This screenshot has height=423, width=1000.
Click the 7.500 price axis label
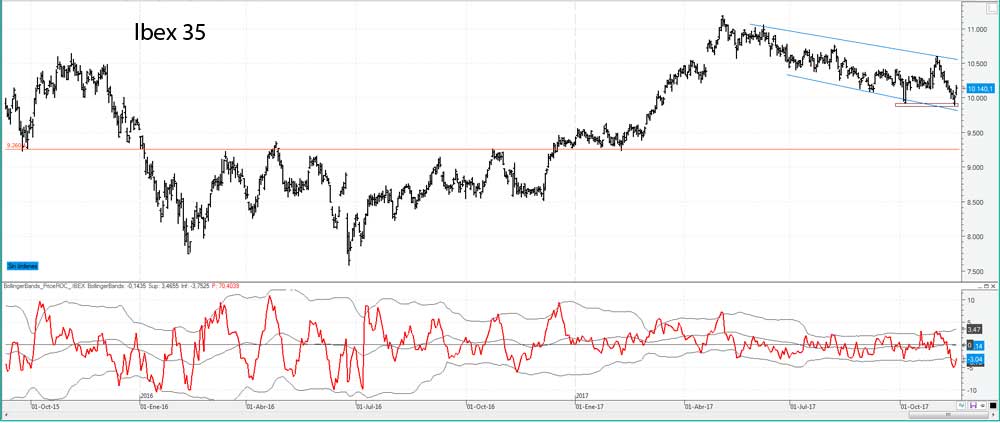pos(976,272)
